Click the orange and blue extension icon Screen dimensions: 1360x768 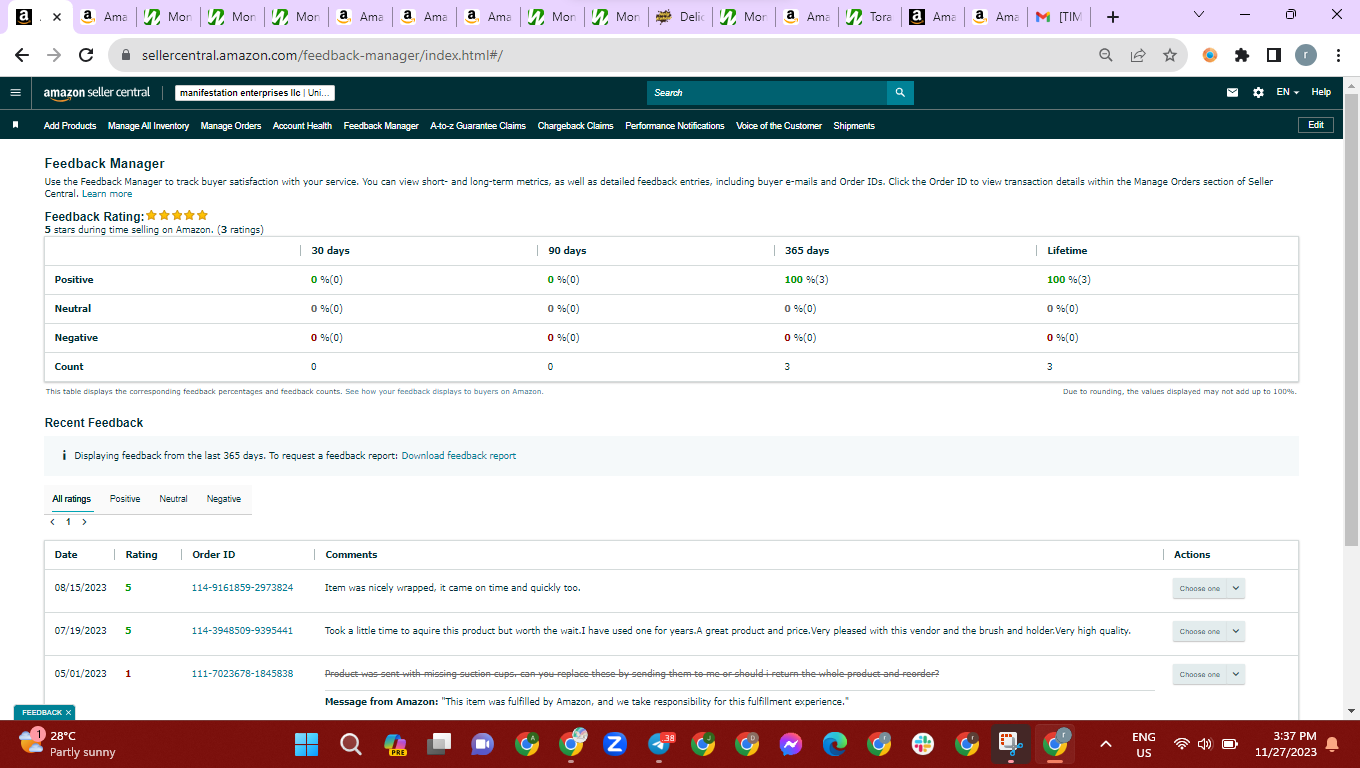(1210, 55)
